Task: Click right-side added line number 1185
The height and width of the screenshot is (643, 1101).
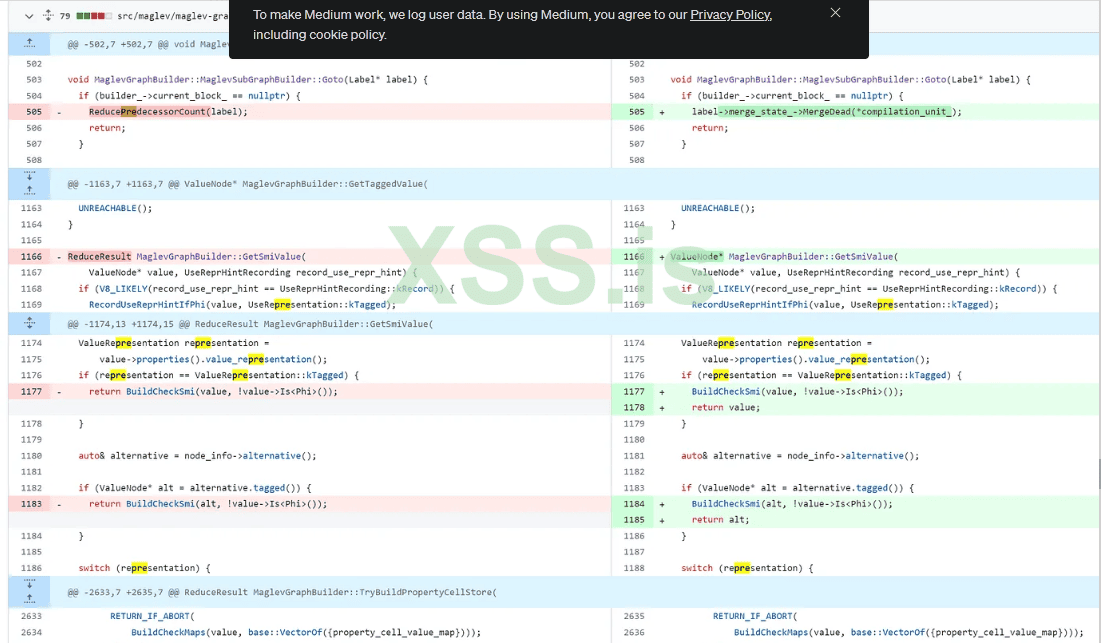Action: (x=634, y=520)
